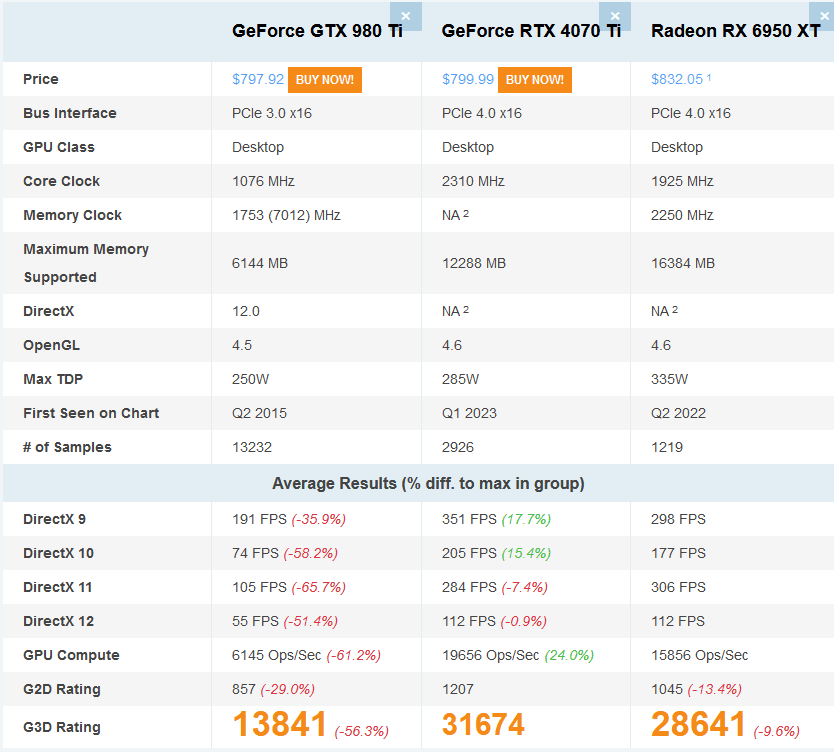Click the 15856 Ops/Sec GPU Compute result

[x=700, y=655]
